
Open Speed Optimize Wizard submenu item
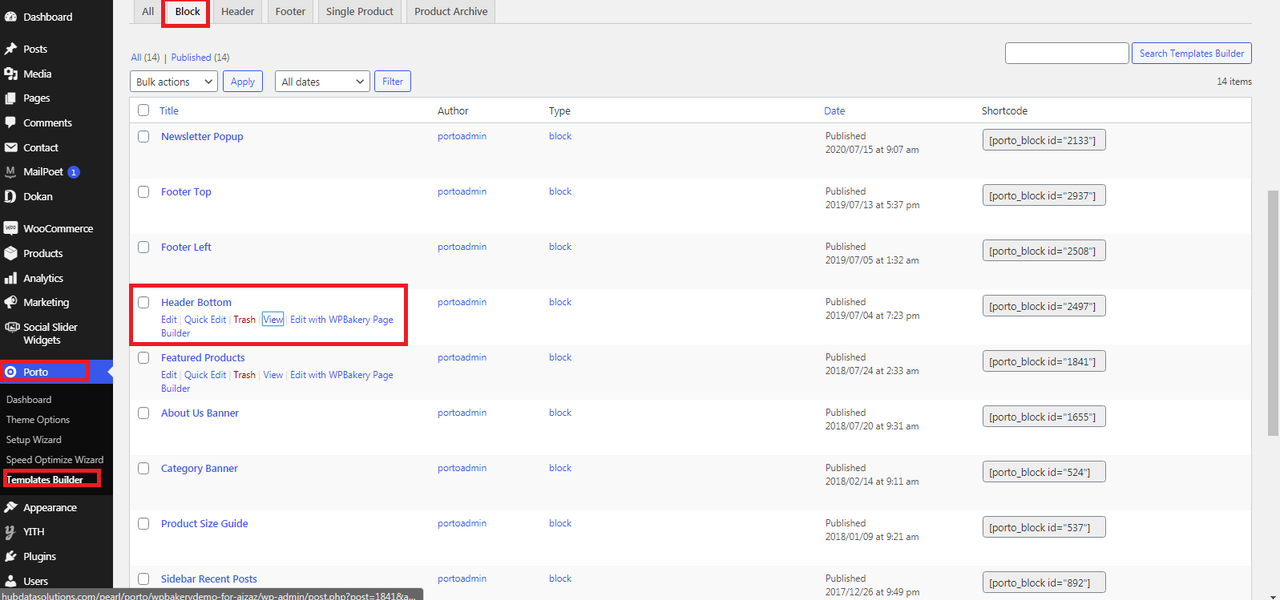point(55,460)
